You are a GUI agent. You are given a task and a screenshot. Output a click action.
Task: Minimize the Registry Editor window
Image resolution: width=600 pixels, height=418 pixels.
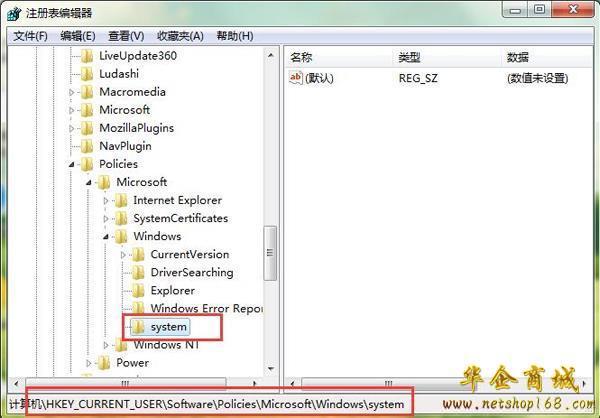(x=515, y=9)
